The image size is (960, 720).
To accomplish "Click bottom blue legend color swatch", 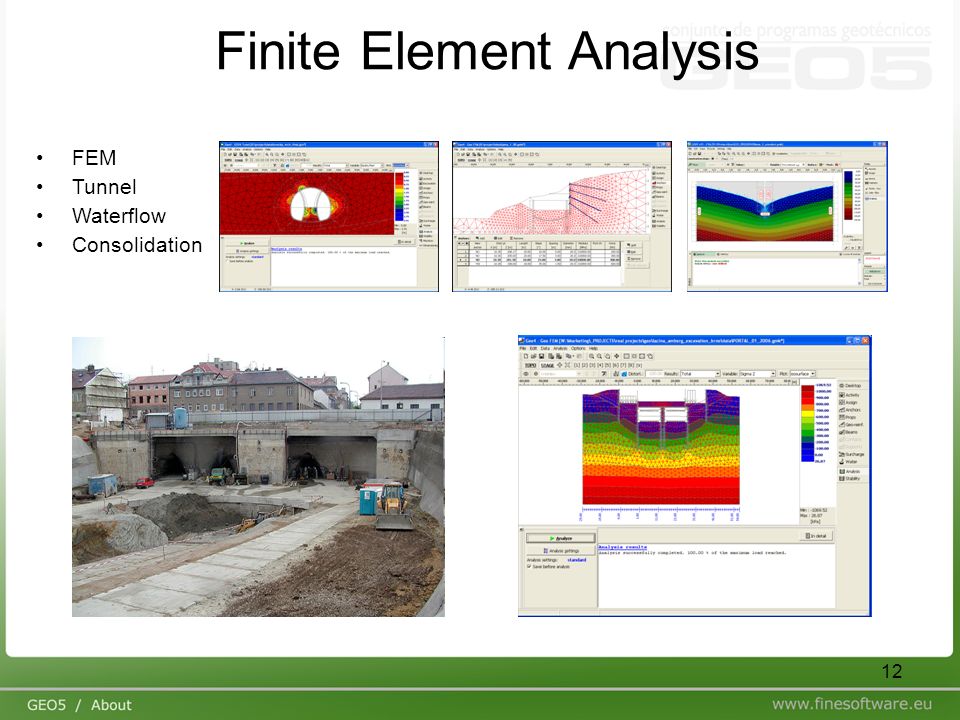I will point(808,459).
